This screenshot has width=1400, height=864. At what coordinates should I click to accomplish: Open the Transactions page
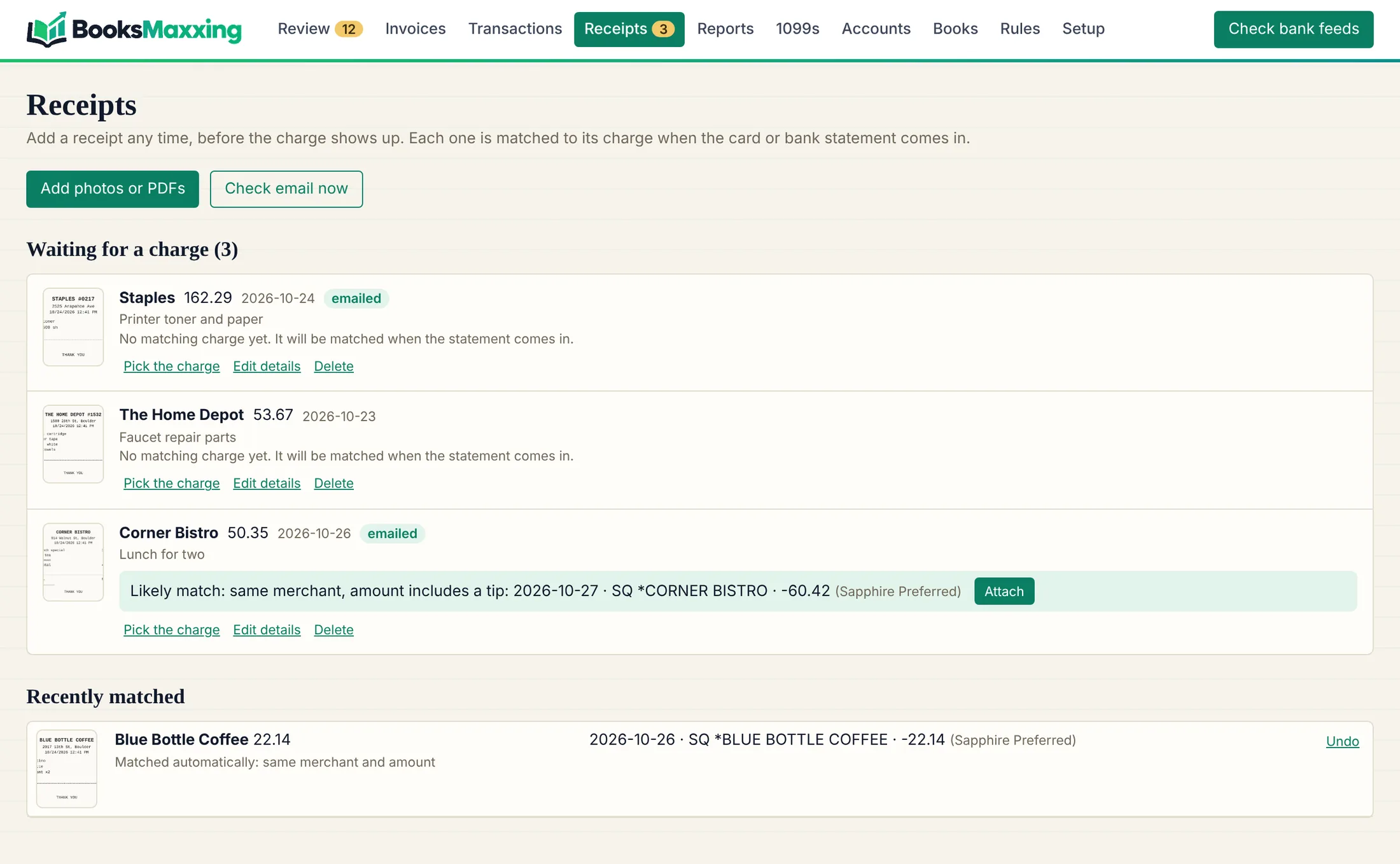[x=515, y=29]
